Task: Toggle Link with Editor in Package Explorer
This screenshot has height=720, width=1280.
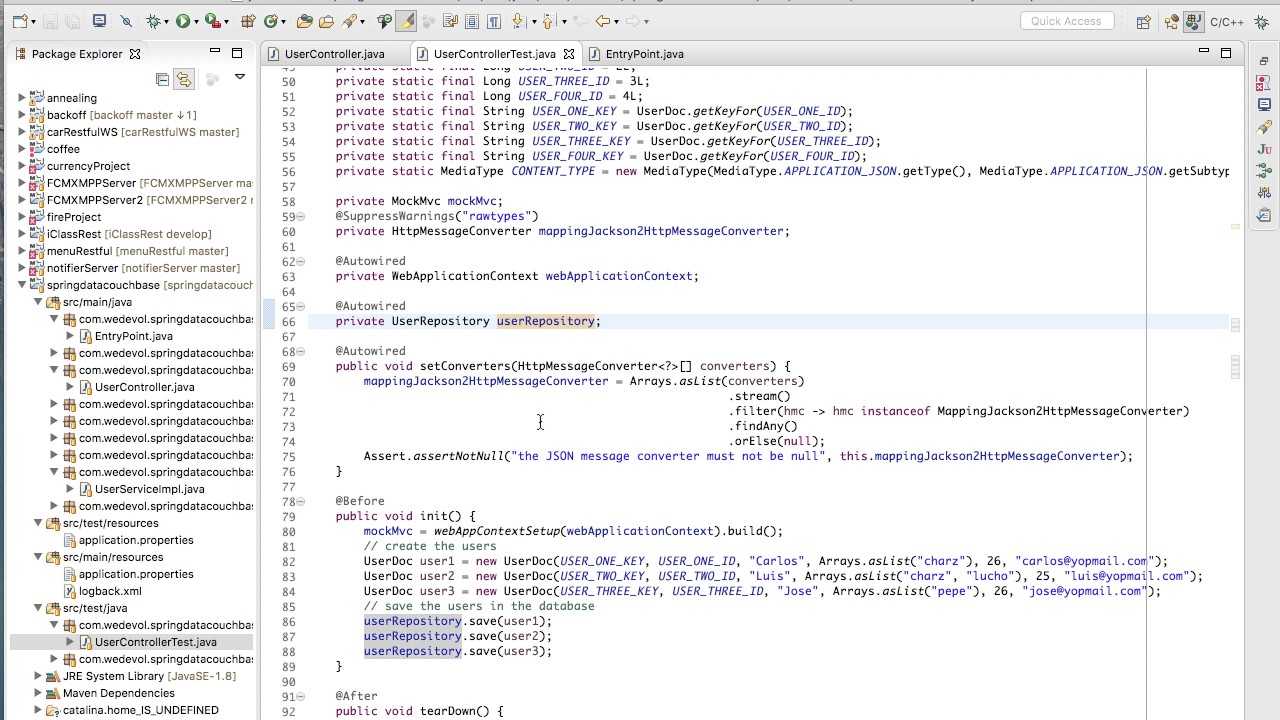Action: tap(184, 78)
